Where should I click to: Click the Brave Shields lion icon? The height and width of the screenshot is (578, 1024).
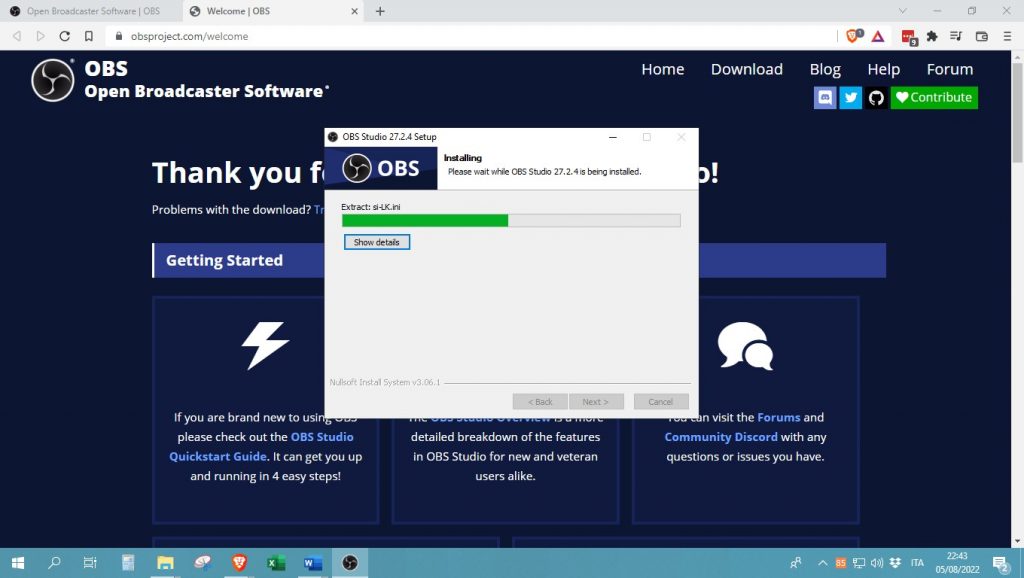pos(853,36)
